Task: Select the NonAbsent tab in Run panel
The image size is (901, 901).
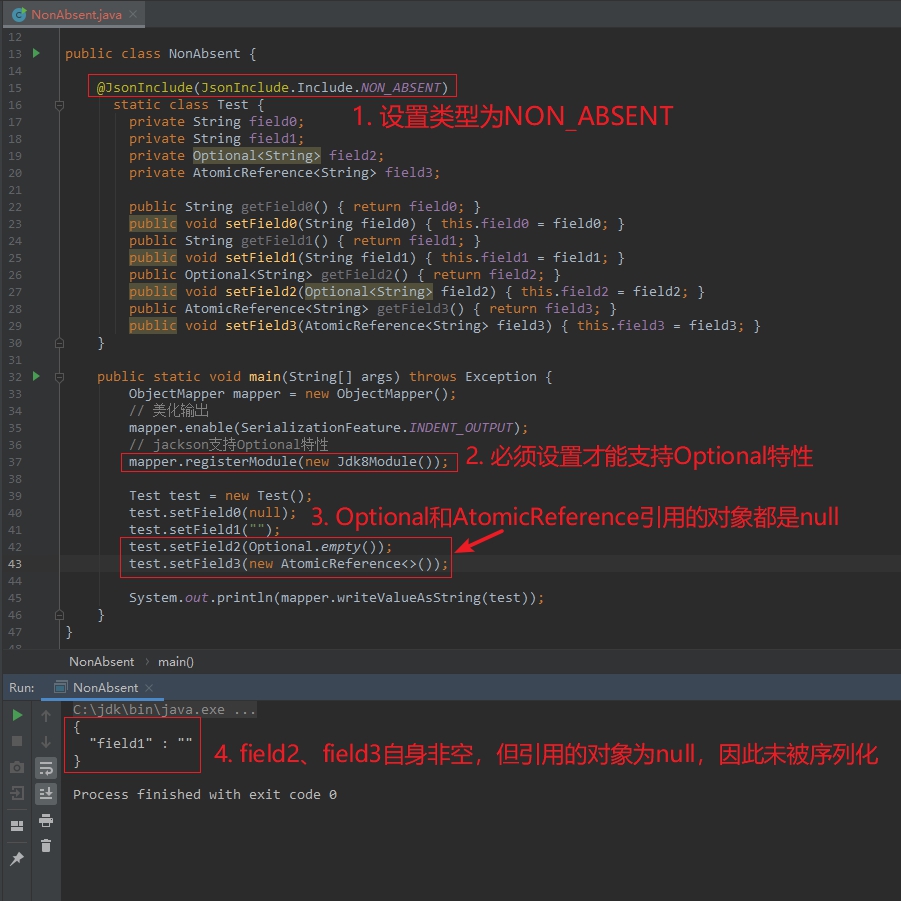Action: click(105, 687)
